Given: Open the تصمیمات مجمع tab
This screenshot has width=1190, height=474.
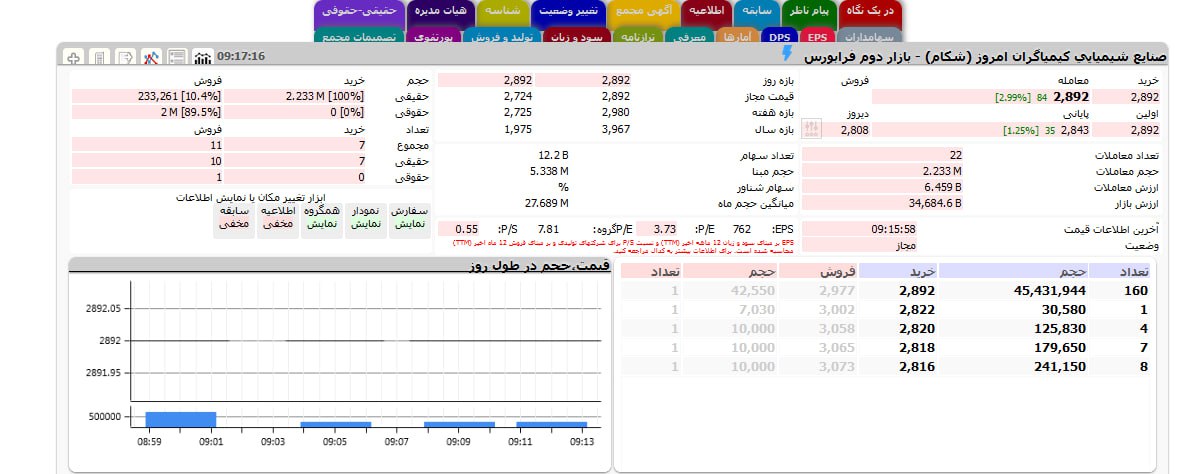Looking at the screenshot, I should (359, 36).
